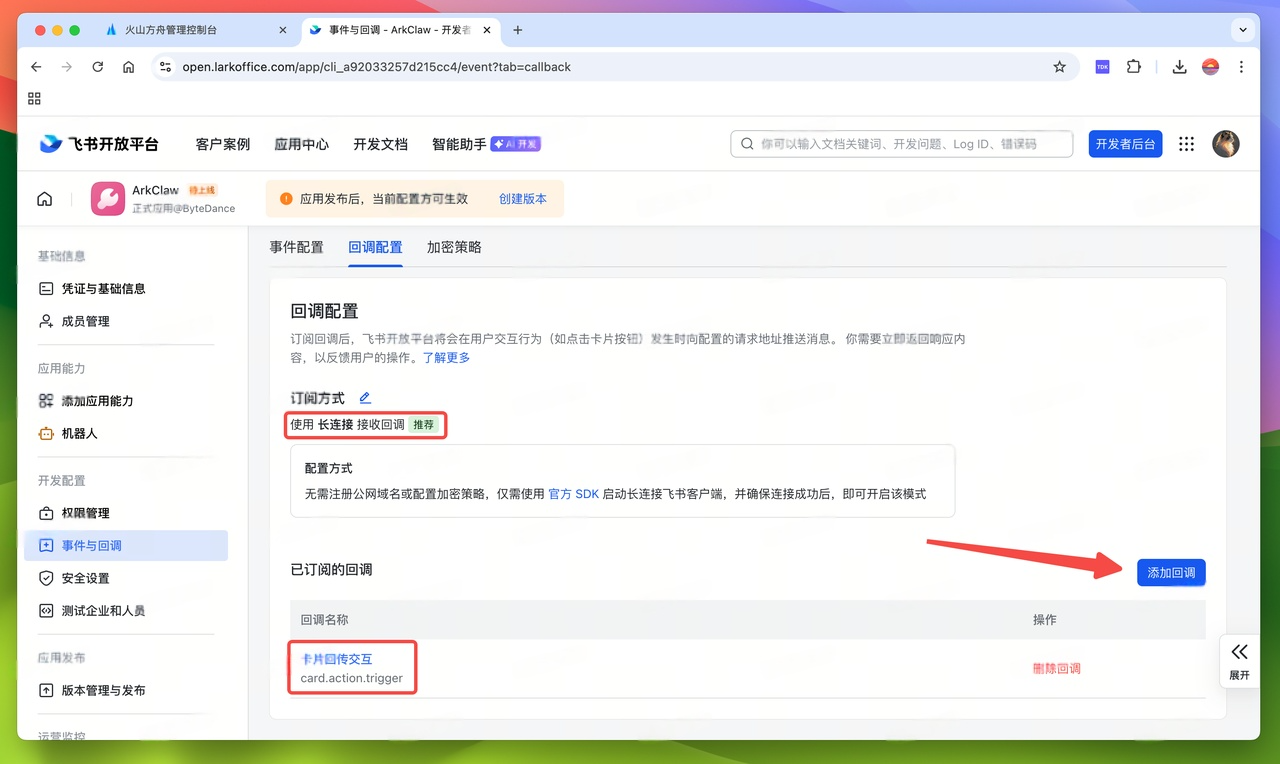This screenshot has height=764, width=1280.
Task: Click the ArkClaw pink app avatar
Action: (x=107, y=198)
